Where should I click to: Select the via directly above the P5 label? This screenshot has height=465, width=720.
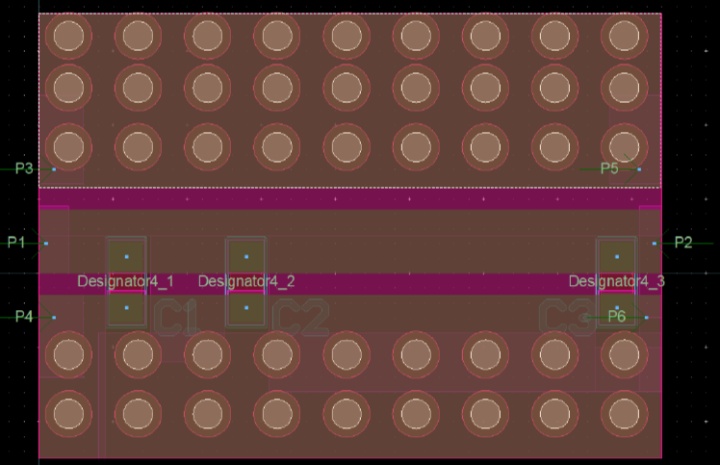point(624,147)
